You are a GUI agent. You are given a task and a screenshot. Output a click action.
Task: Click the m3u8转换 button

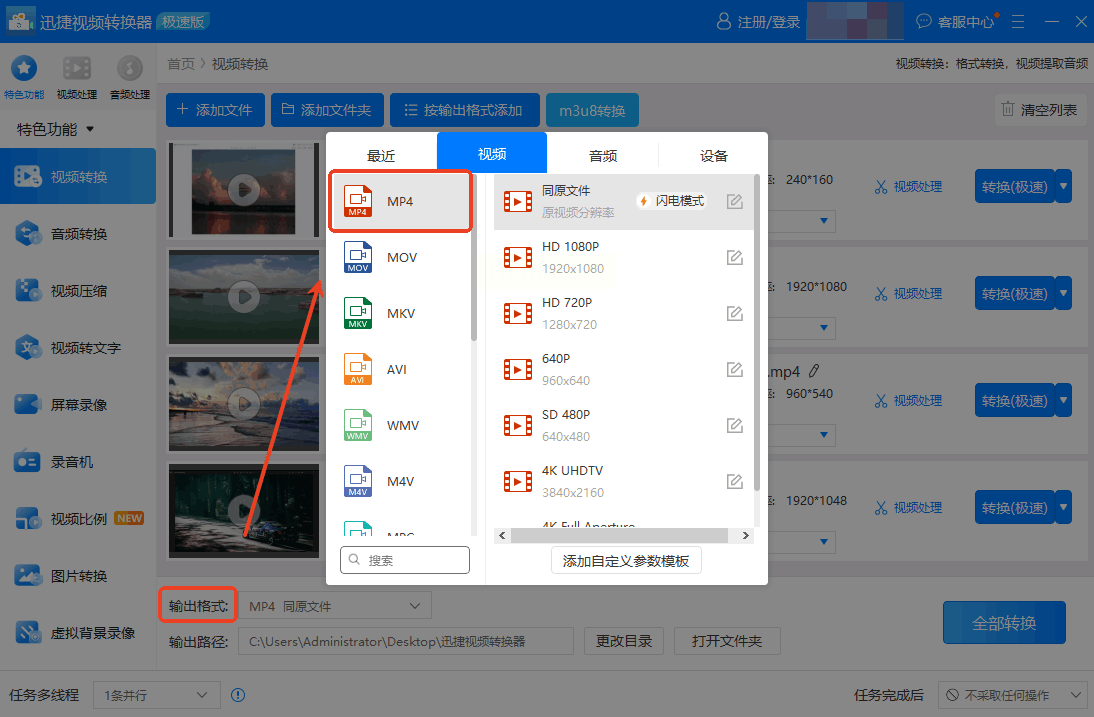click(x=592, y=110)
